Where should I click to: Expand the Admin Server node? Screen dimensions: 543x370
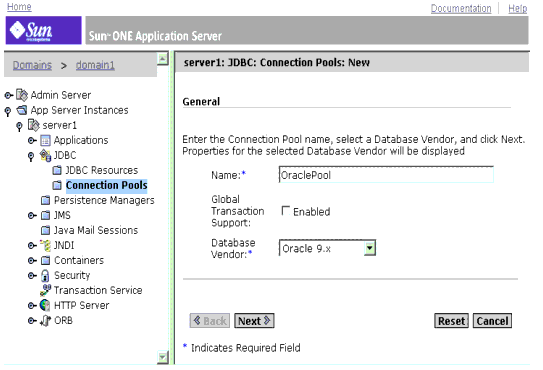(x=9, y=95)
